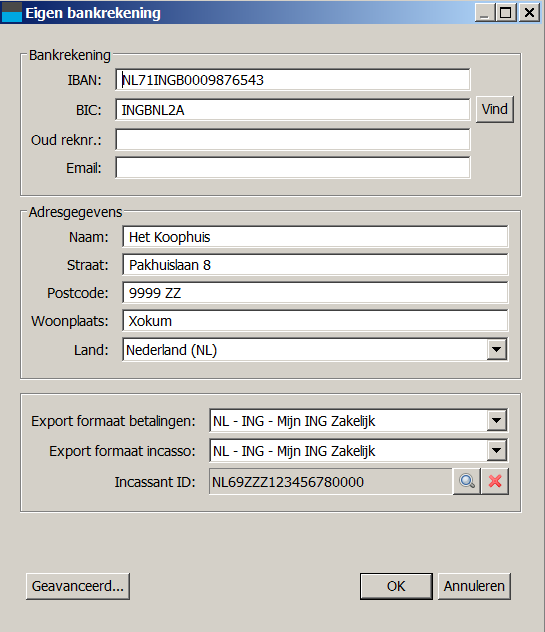Click into the Oud reknr. field

(293, 139)
